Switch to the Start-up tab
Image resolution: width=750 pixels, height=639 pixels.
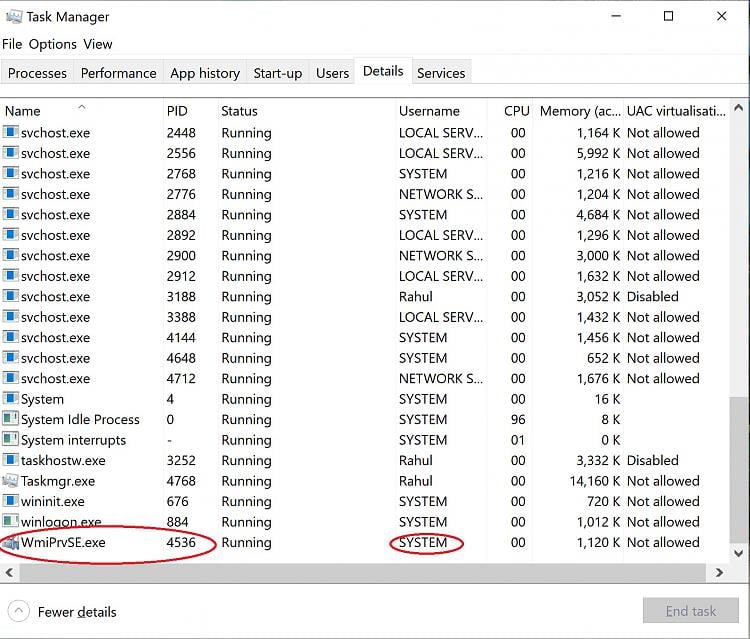click(x=278, y=73)
